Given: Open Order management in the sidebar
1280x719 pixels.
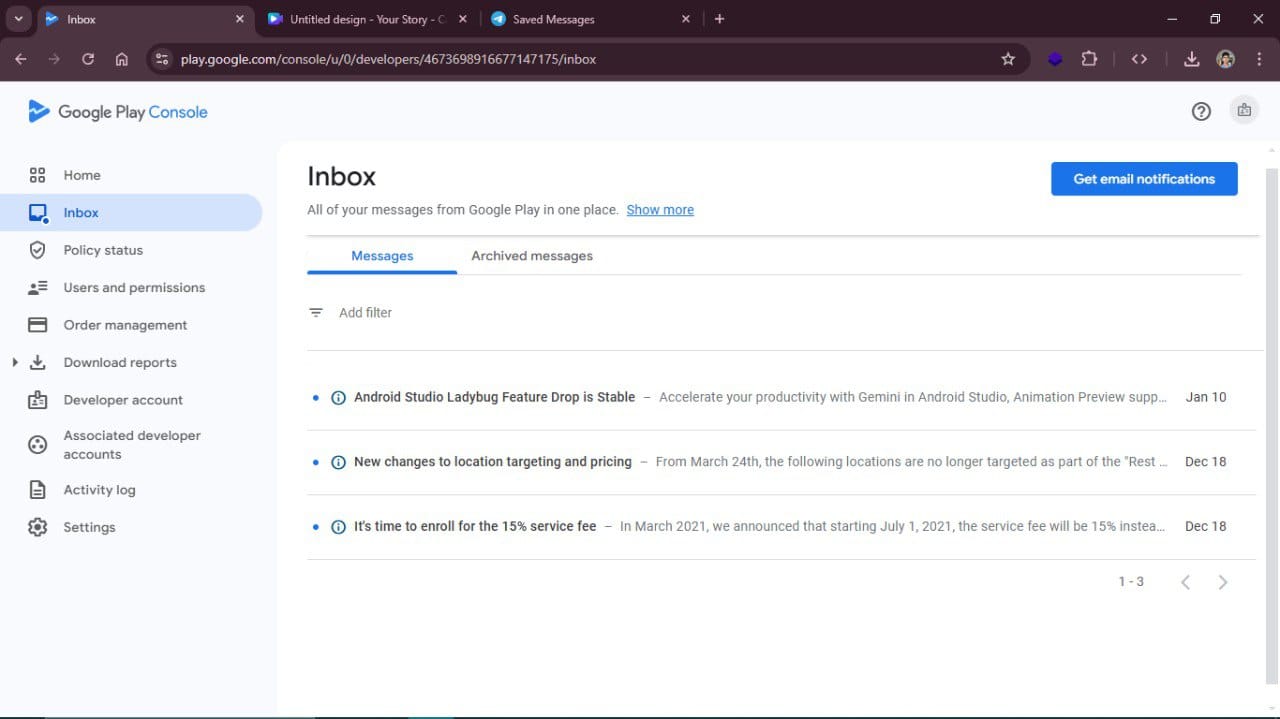Looking at the screenshot, I should (131, 325).
